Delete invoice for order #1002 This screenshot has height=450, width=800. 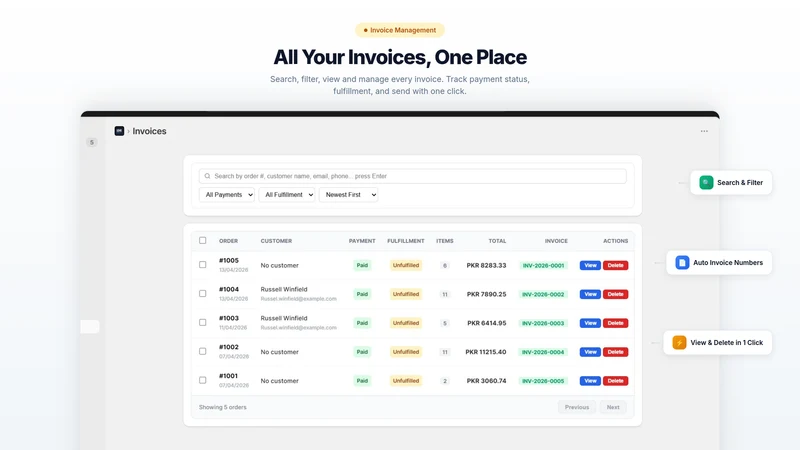(615, 352)
